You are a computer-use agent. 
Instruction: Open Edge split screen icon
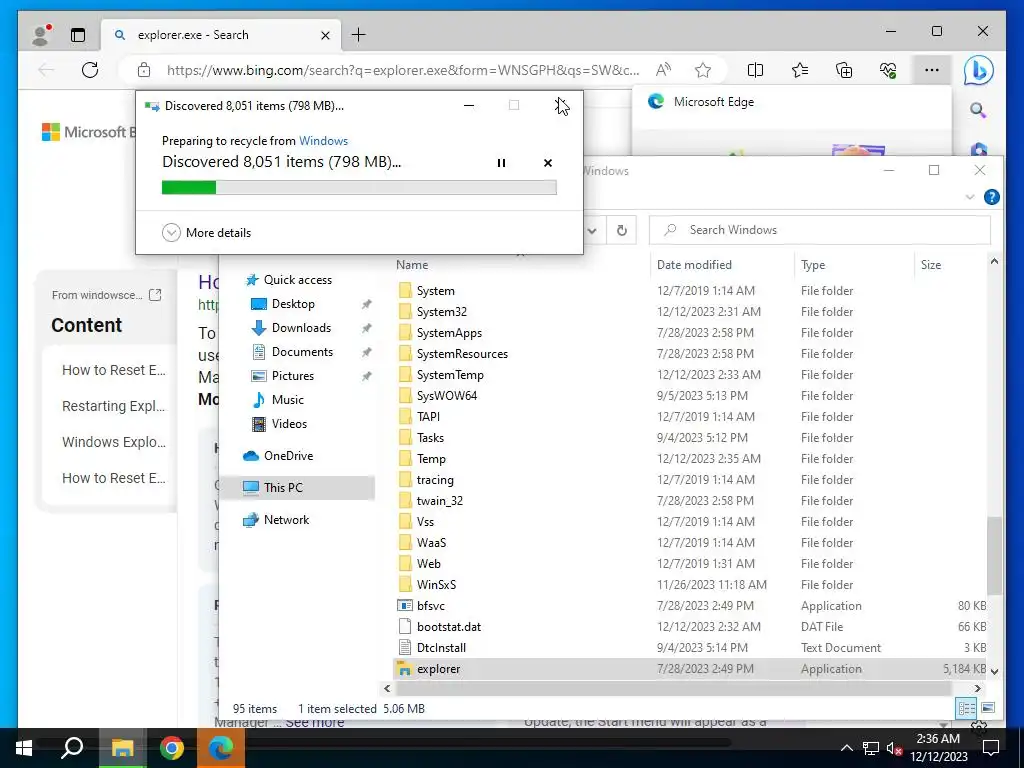(755, 70)
